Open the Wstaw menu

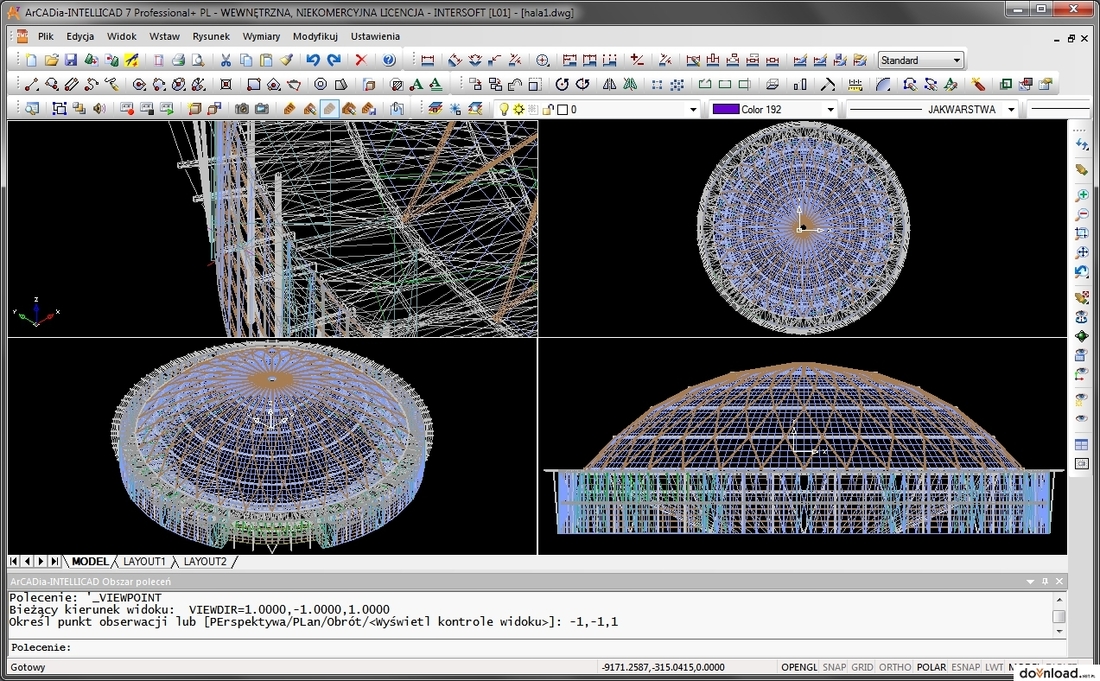coord(164,36)
